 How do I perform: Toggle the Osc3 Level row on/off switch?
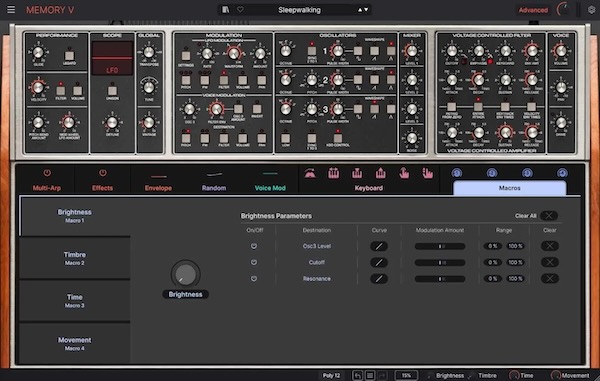(254, 246)
